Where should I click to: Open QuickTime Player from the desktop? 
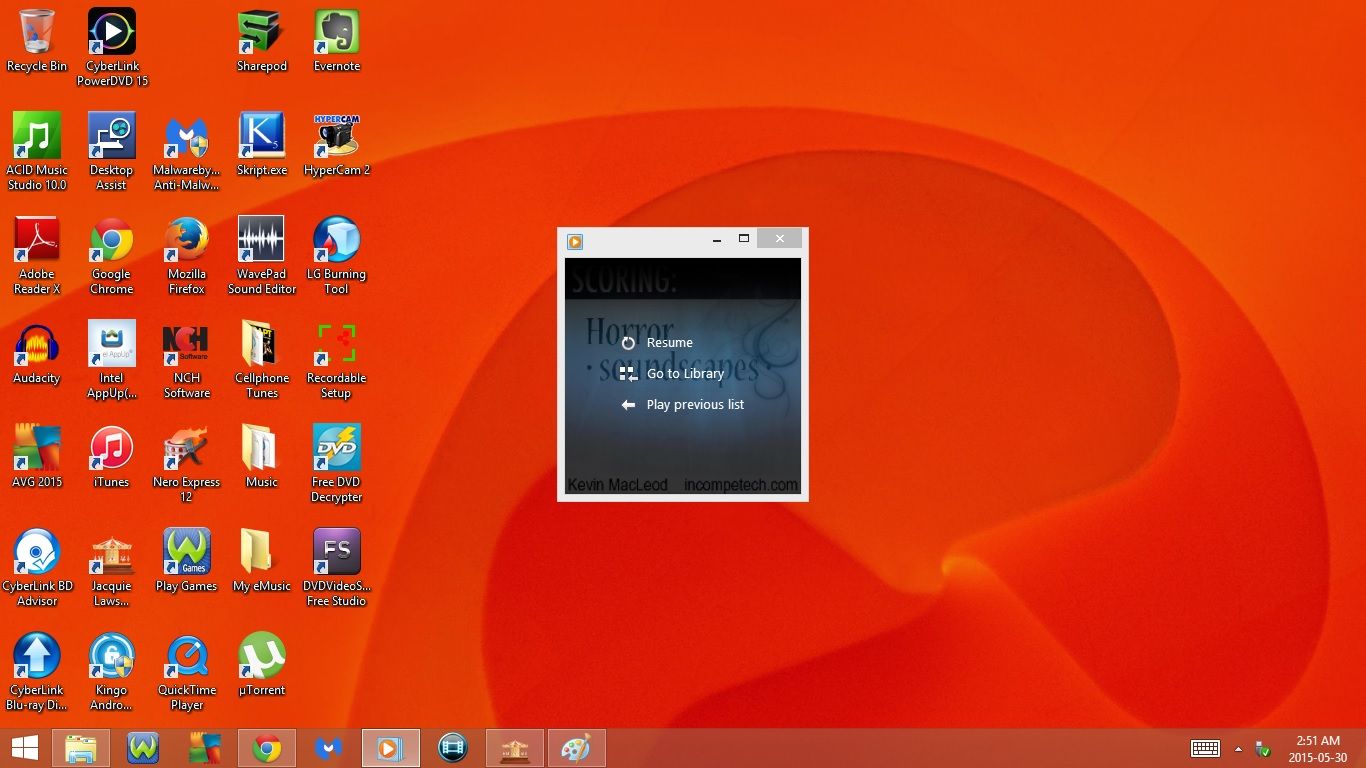pos(186,656)
